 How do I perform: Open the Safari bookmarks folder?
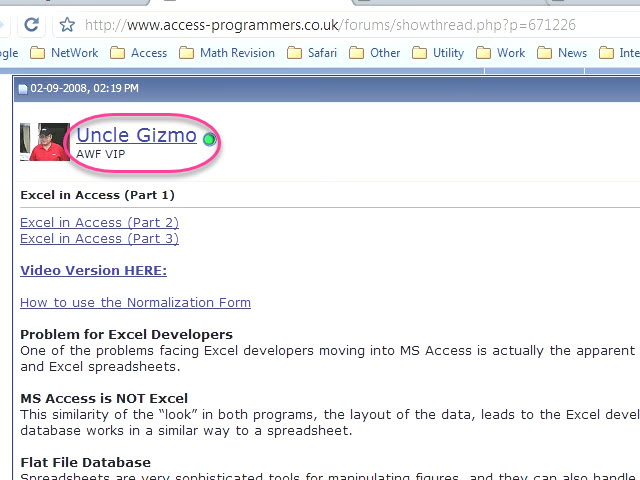tap(312, 53)
